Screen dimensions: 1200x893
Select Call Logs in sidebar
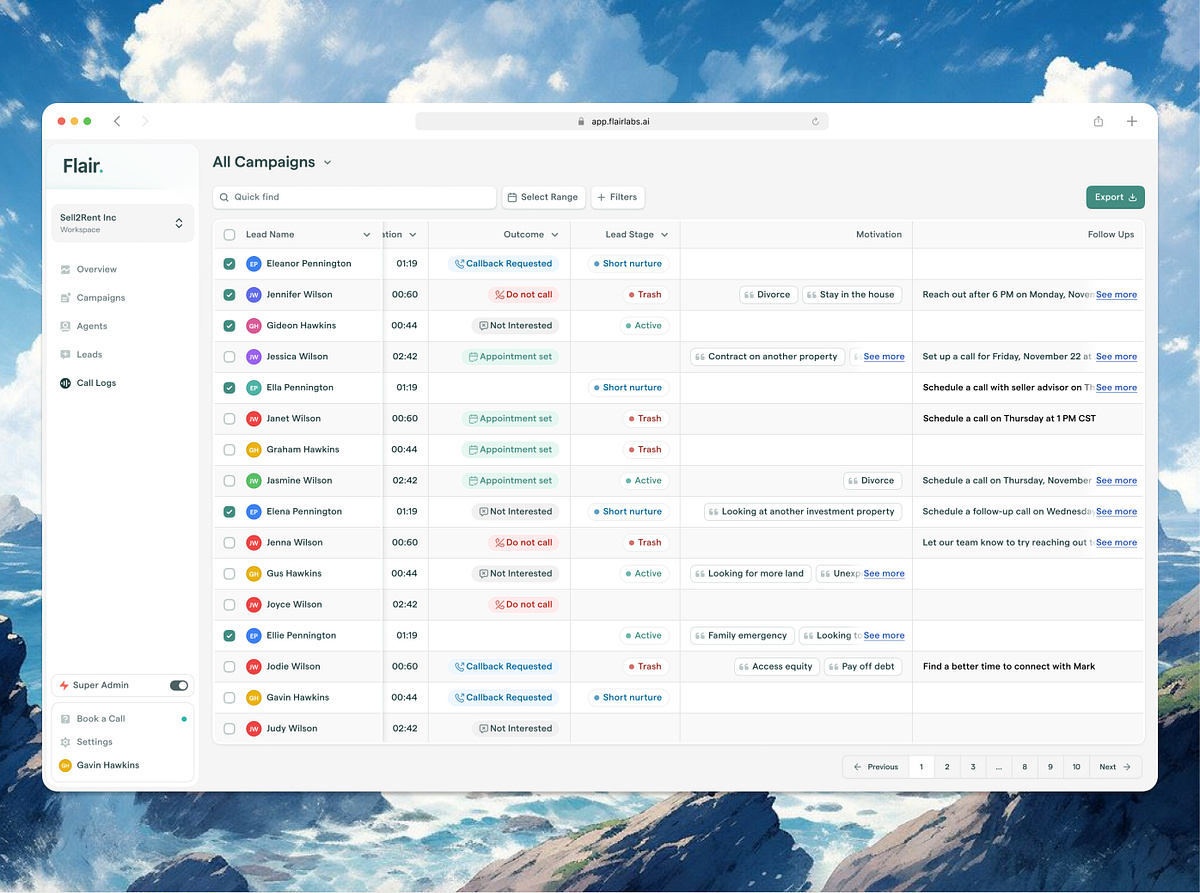pos(96,383)
